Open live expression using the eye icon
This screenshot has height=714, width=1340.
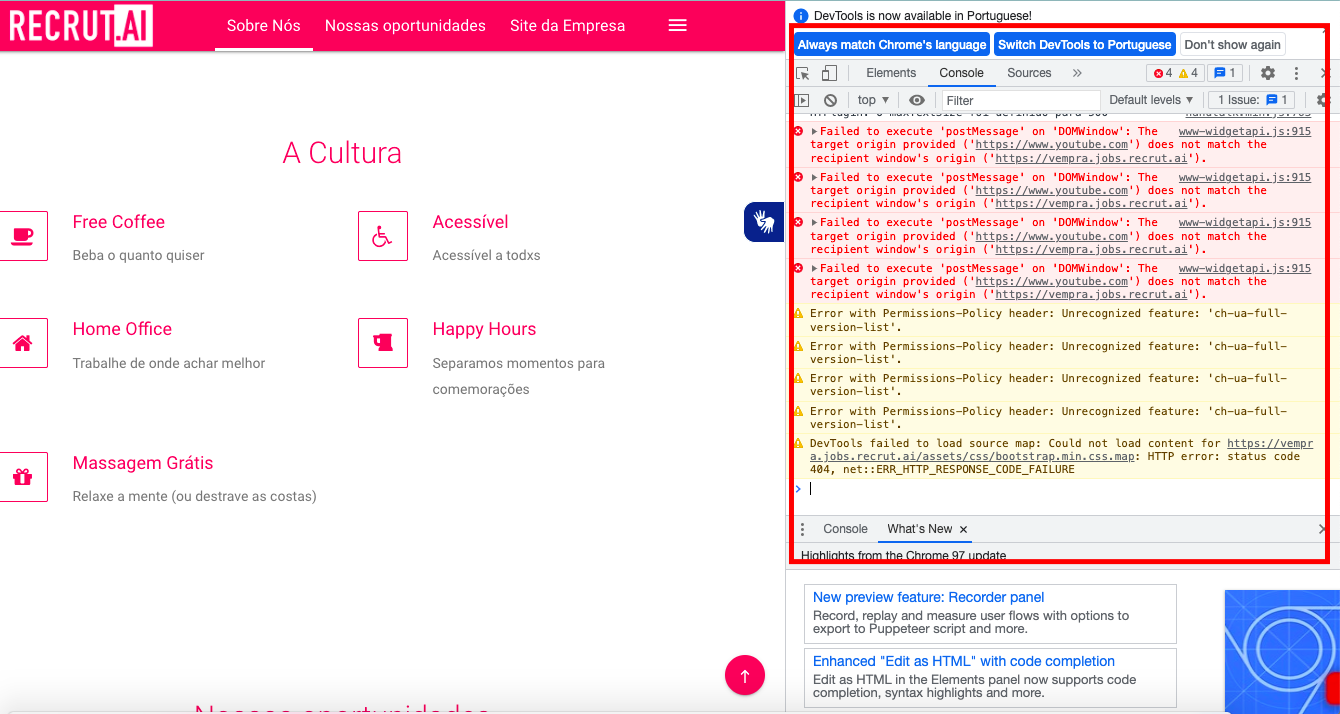[916, 100]
